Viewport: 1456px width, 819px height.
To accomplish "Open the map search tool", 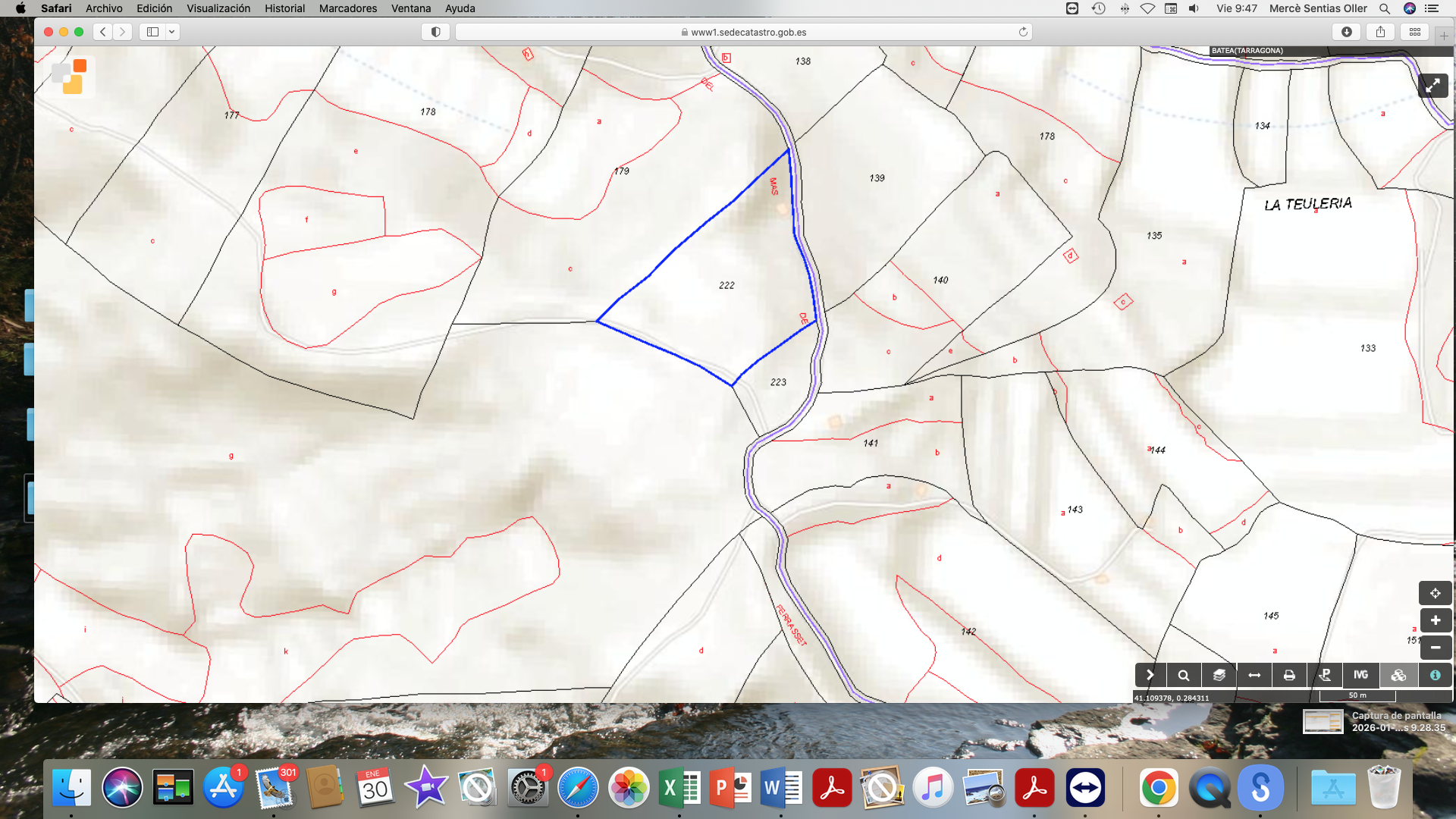I will [1184, 675].
